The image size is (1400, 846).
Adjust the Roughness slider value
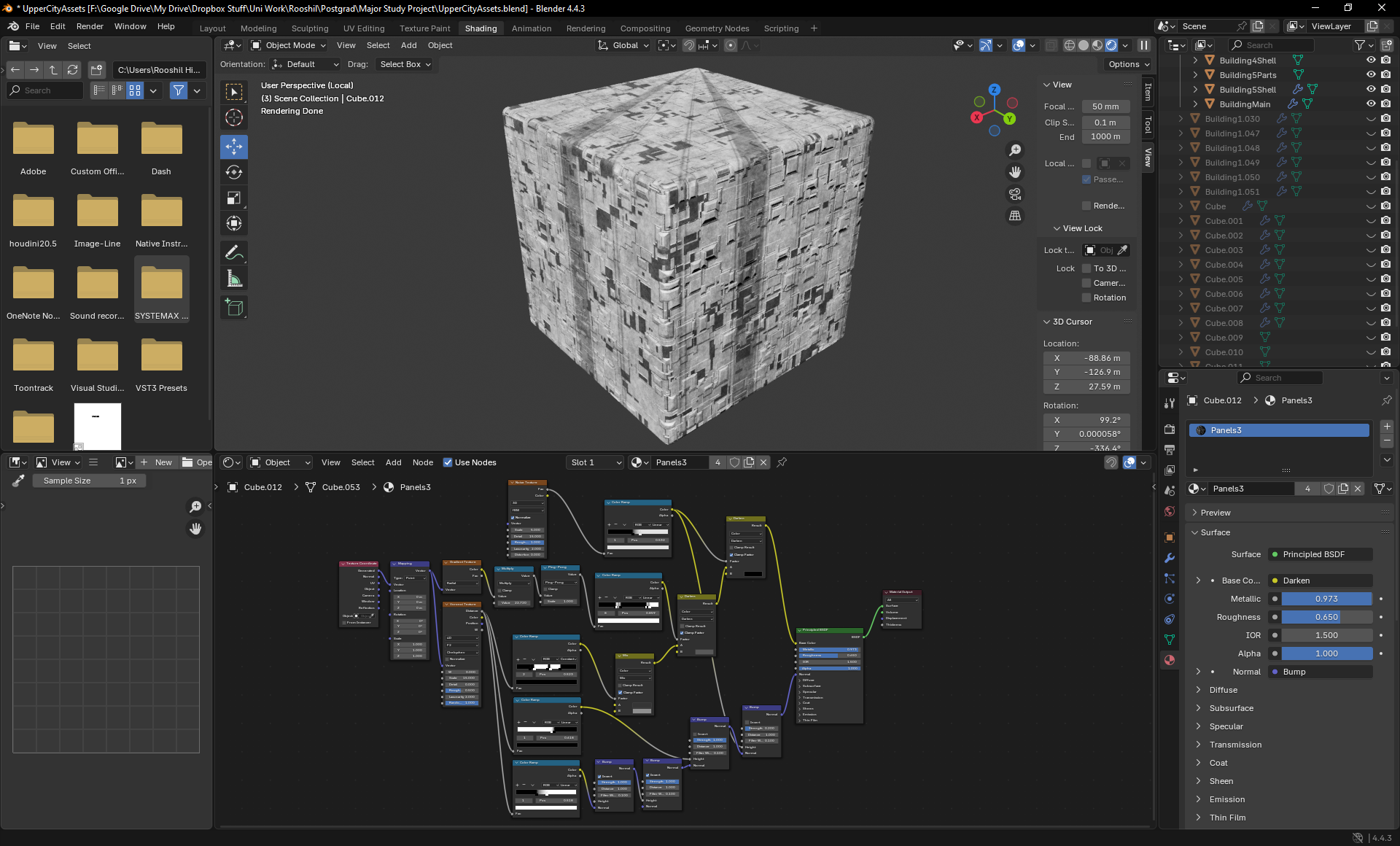click(1326, 617)
